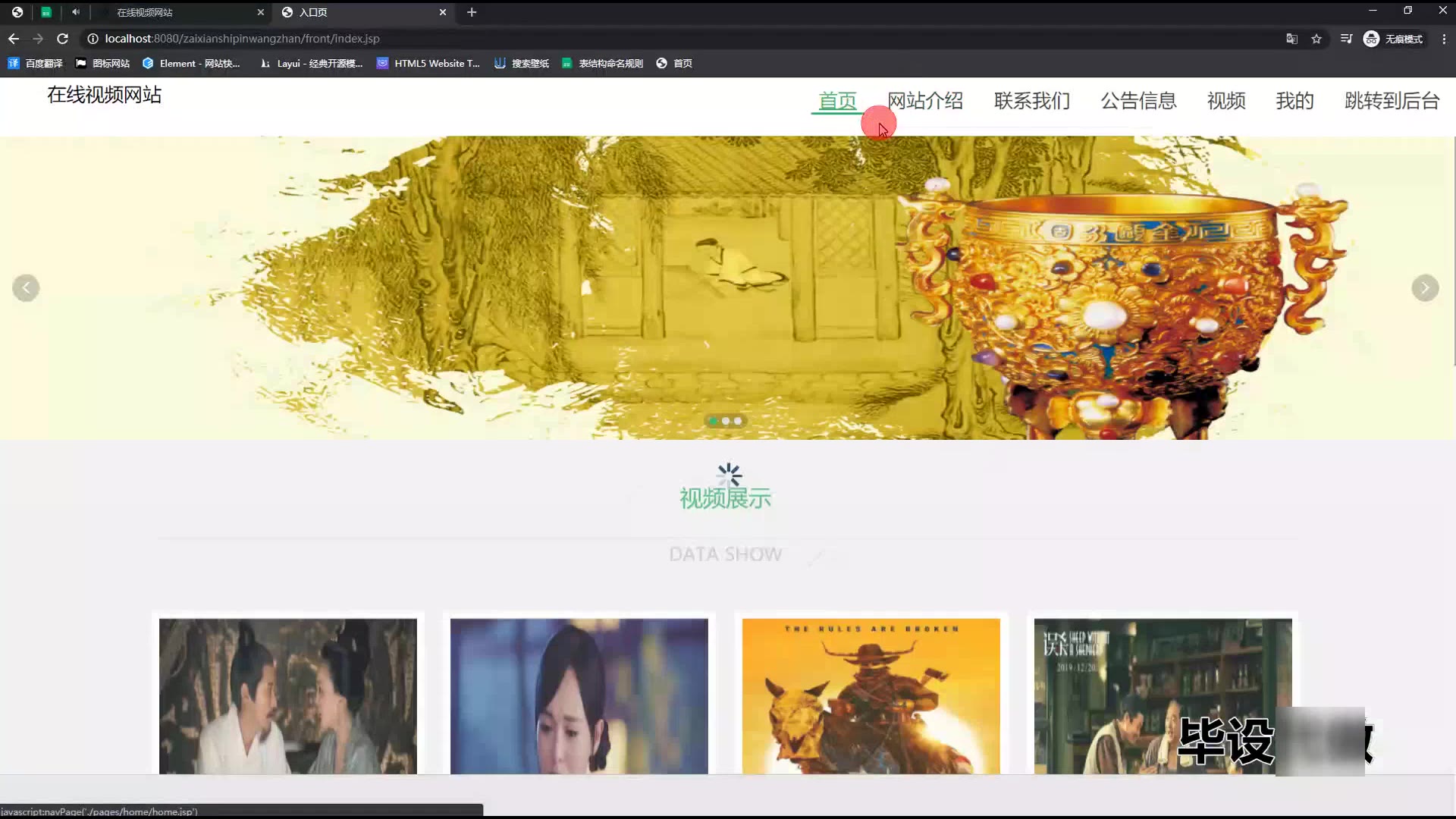
Task: Open the video thumbnail with the couple in period costume
Action: point(288,696)
